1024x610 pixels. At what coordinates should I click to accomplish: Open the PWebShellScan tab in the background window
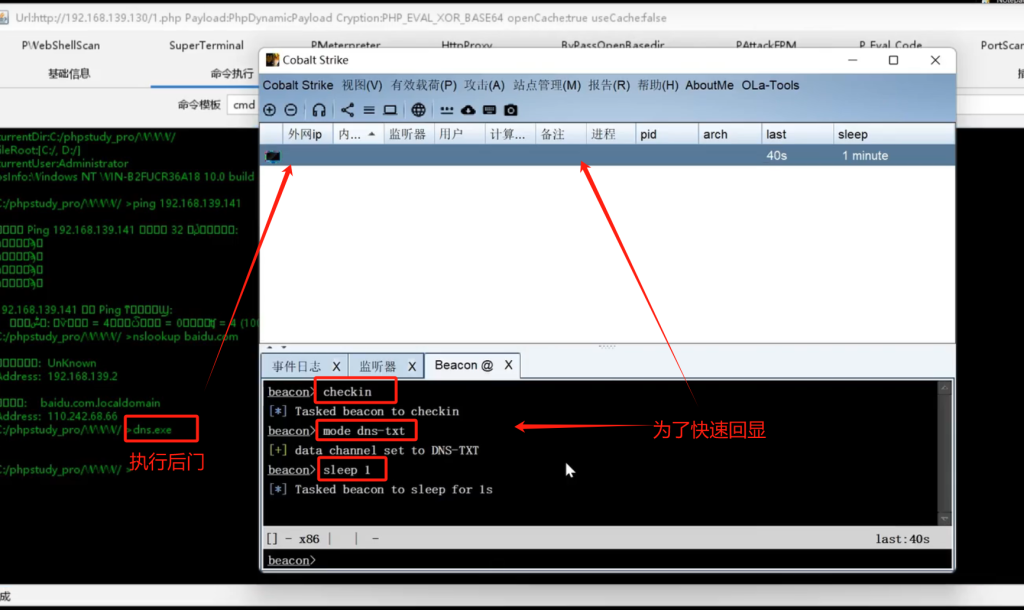(61, 45)
